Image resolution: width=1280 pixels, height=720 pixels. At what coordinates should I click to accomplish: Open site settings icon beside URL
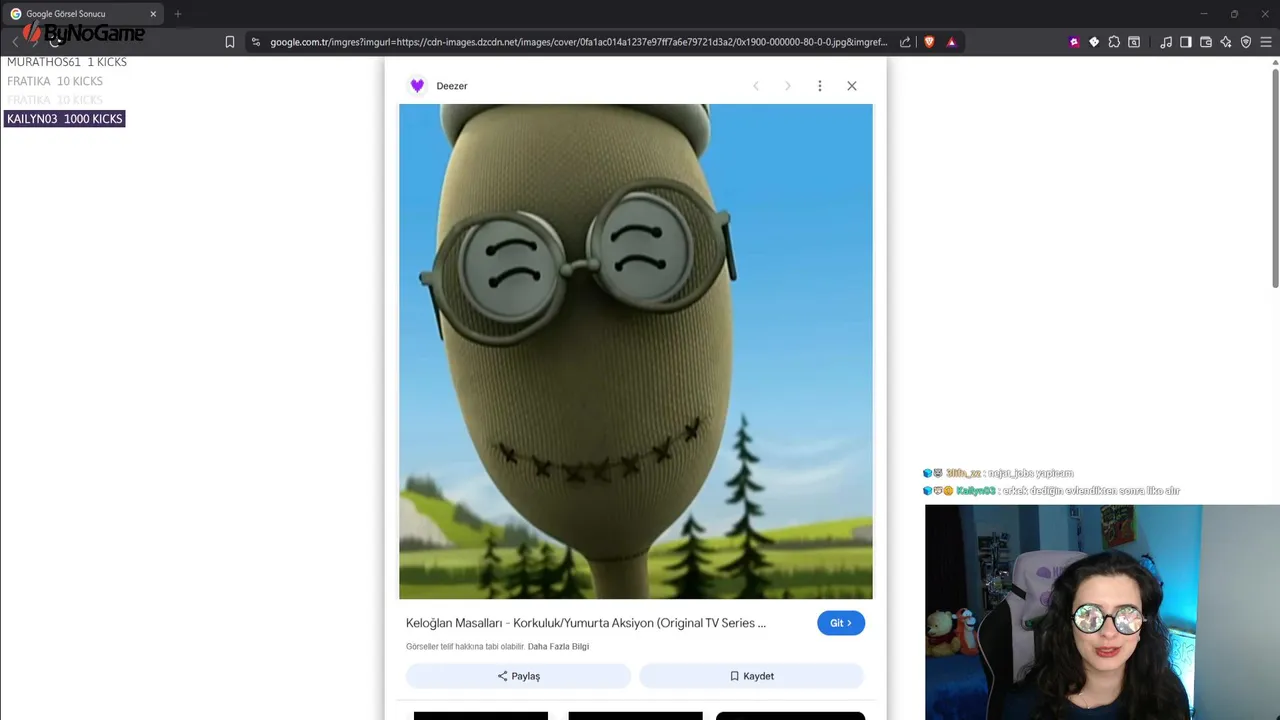pyautogui.click(x=256, y=42)
